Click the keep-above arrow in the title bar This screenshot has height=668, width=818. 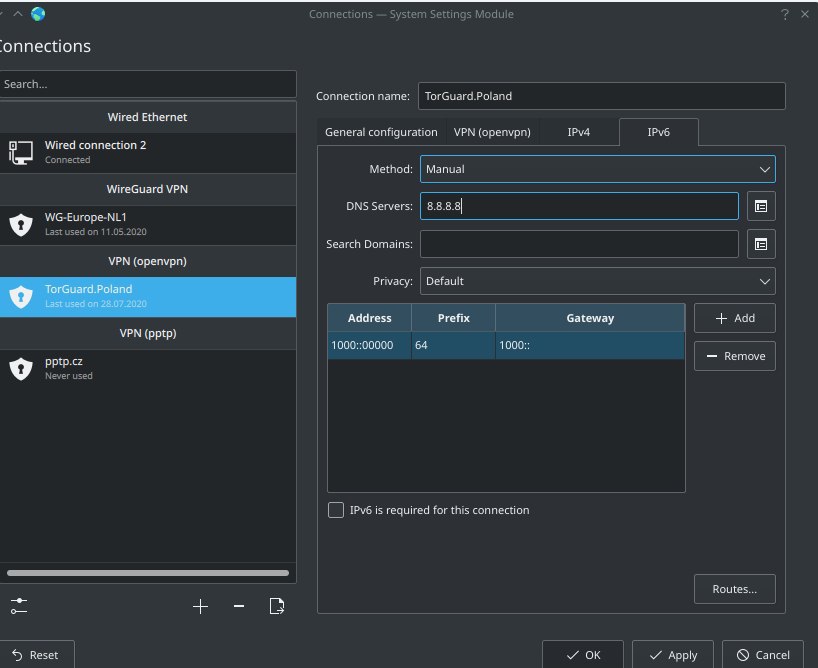point(18,14)
